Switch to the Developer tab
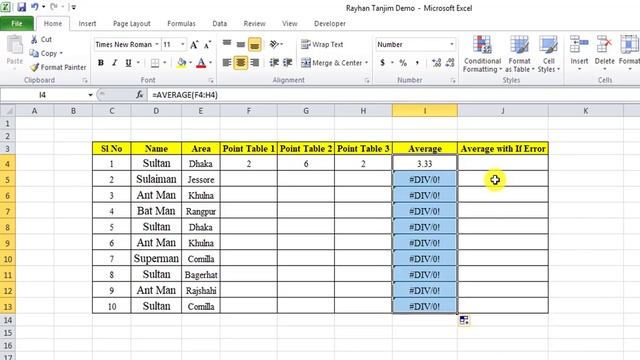The height and width of the screenshot is (360, 640). [330, 24]
